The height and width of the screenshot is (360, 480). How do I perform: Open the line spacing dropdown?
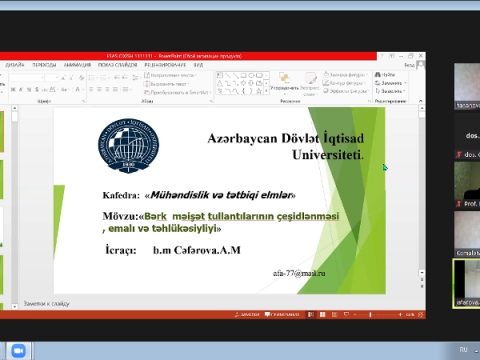pyautogui.click(x=137, y=78)
